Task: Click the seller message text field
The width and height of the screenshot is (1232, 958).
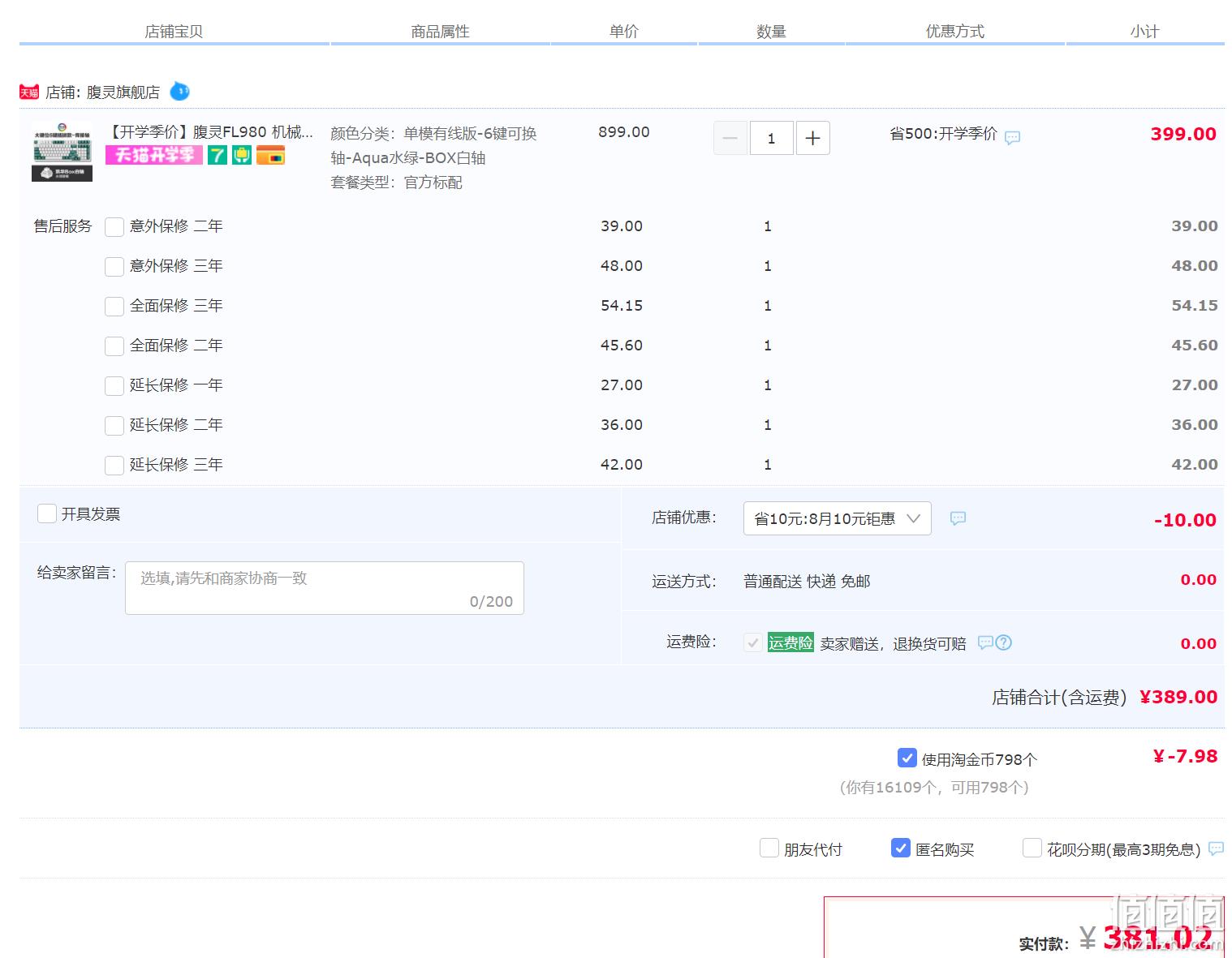Action: tap(325, 588)
